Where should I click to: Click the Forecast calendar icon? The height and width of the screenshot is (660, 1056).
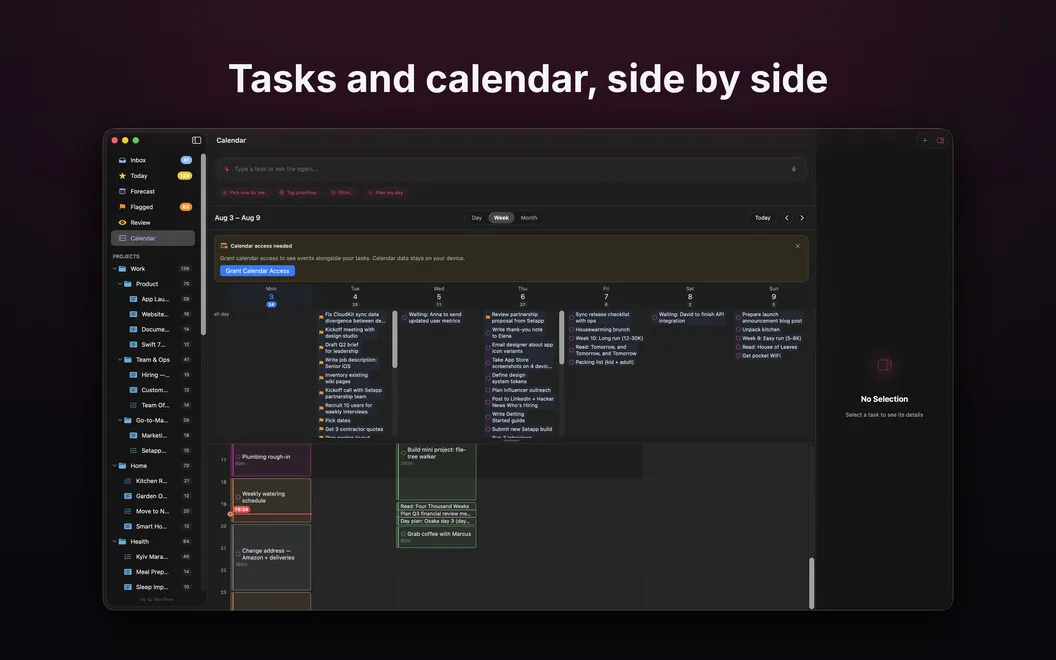(x=123, y=191)
